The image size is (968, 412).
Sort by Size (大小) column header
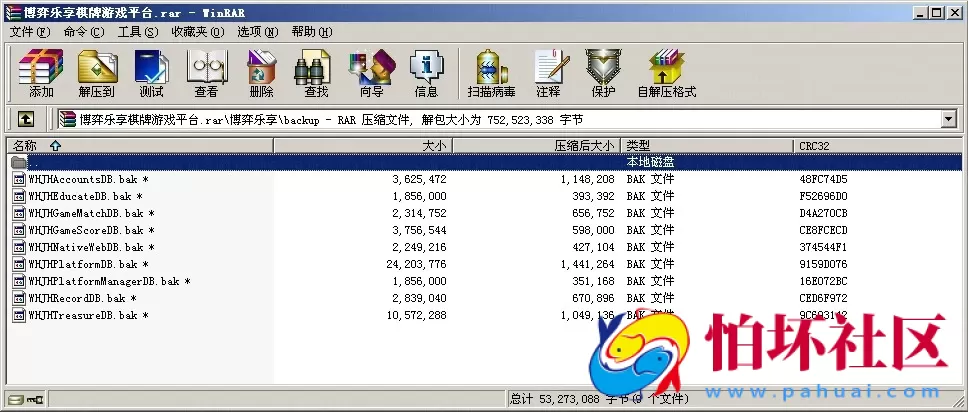pyautogui.click(x=364, y=146)
